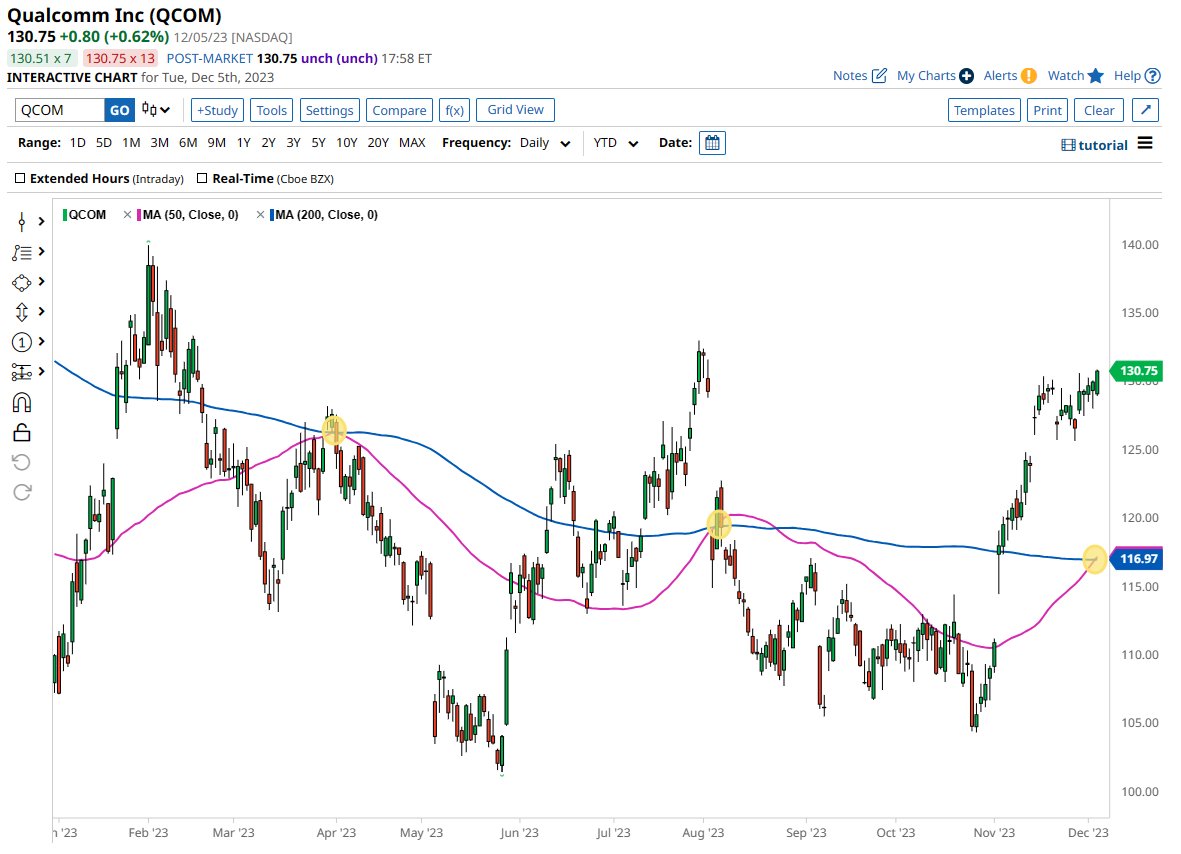Open the shapes drawing tool icon
The image size is (1181, 854).
click(22, 282)
